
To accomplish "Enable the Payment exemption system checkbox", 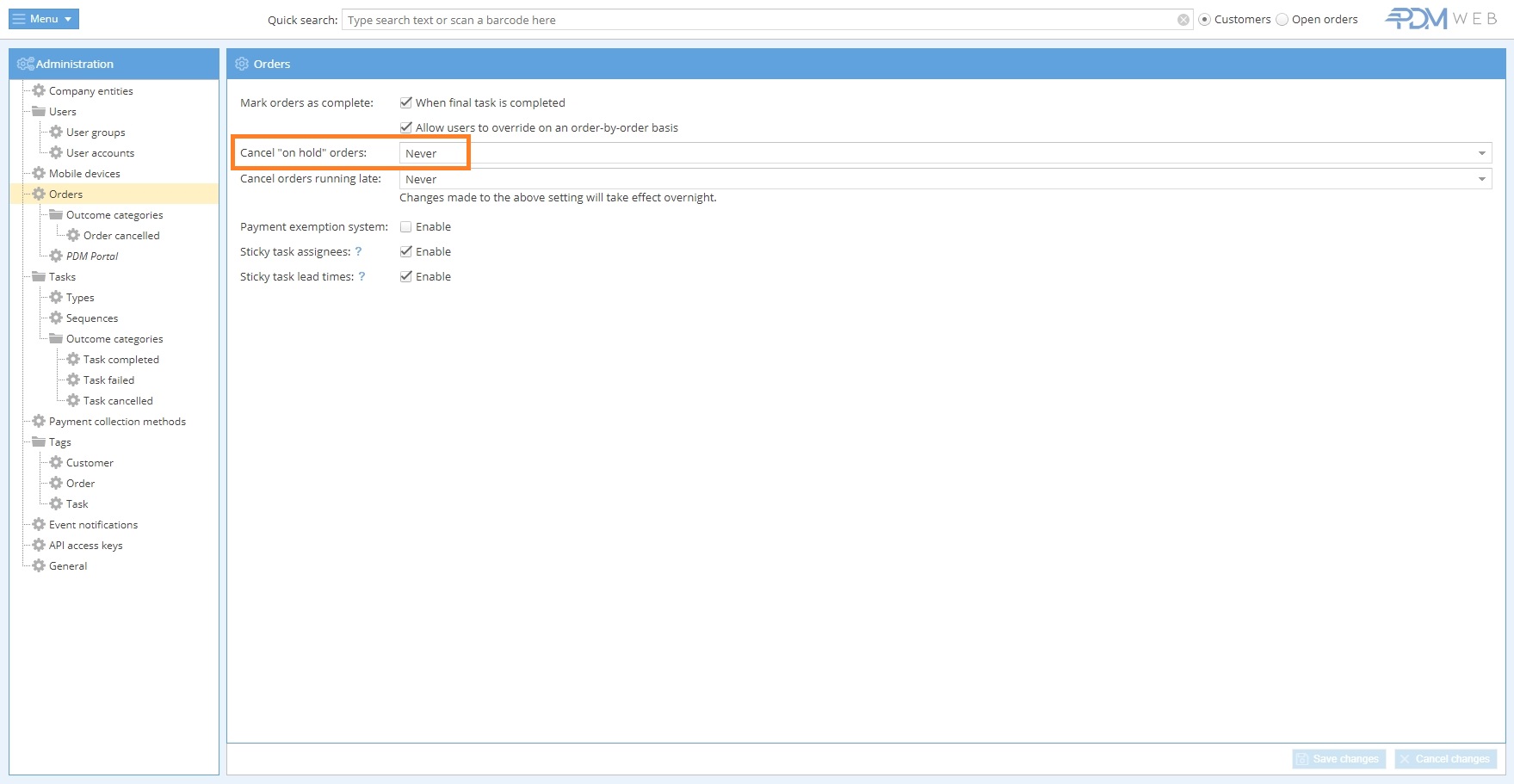I will click(406, 227).
